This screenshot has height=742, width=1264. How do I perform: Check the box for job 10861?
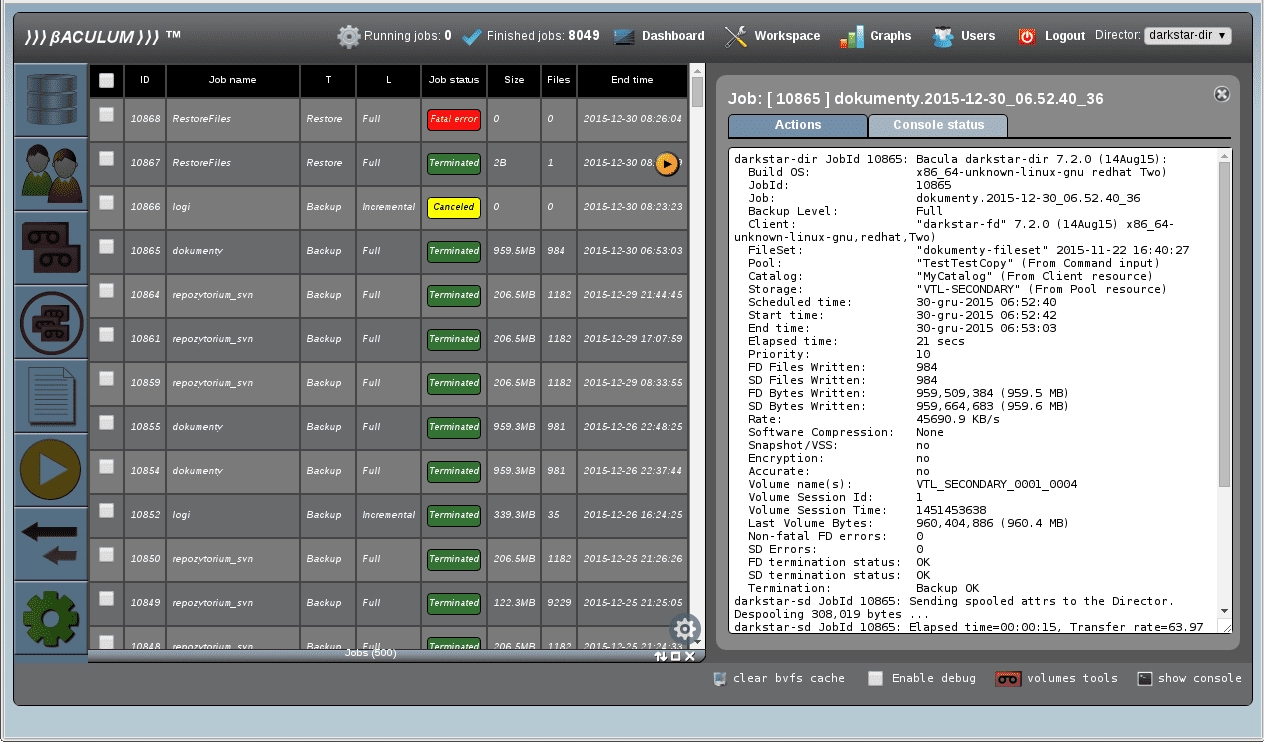tap(106, 335)
